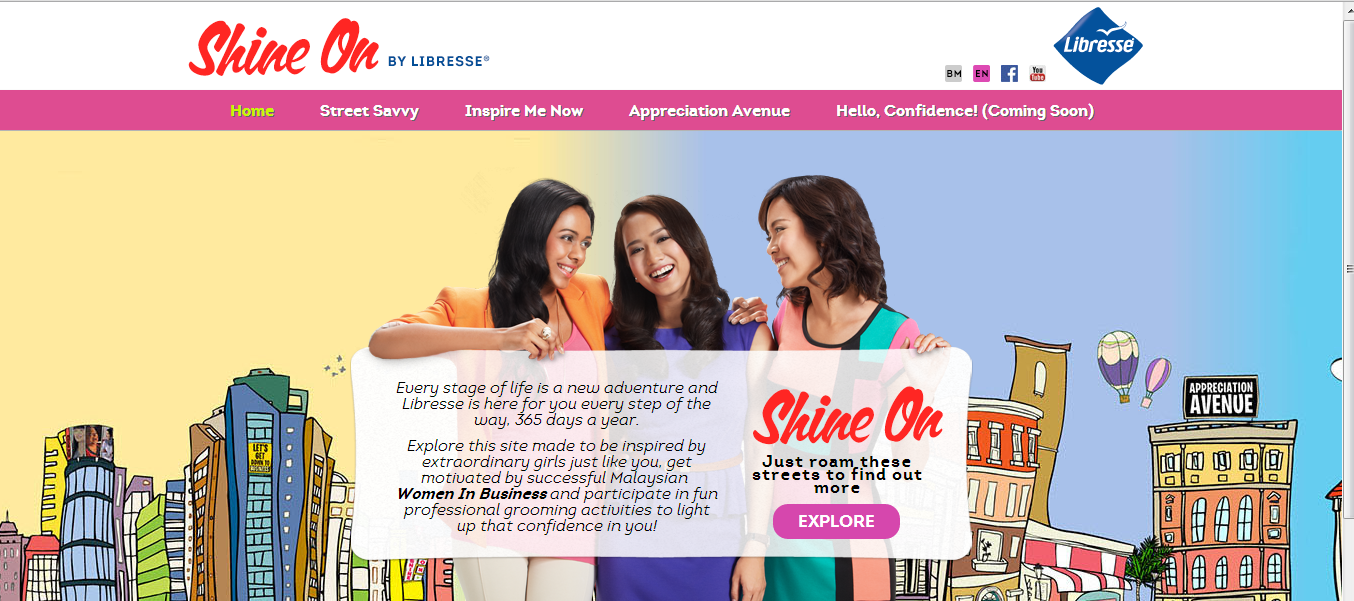Image resolution: width=1354 pixels, height=601 pixels.
Task: Select the EN language icon
Action: tap(981, 73)
